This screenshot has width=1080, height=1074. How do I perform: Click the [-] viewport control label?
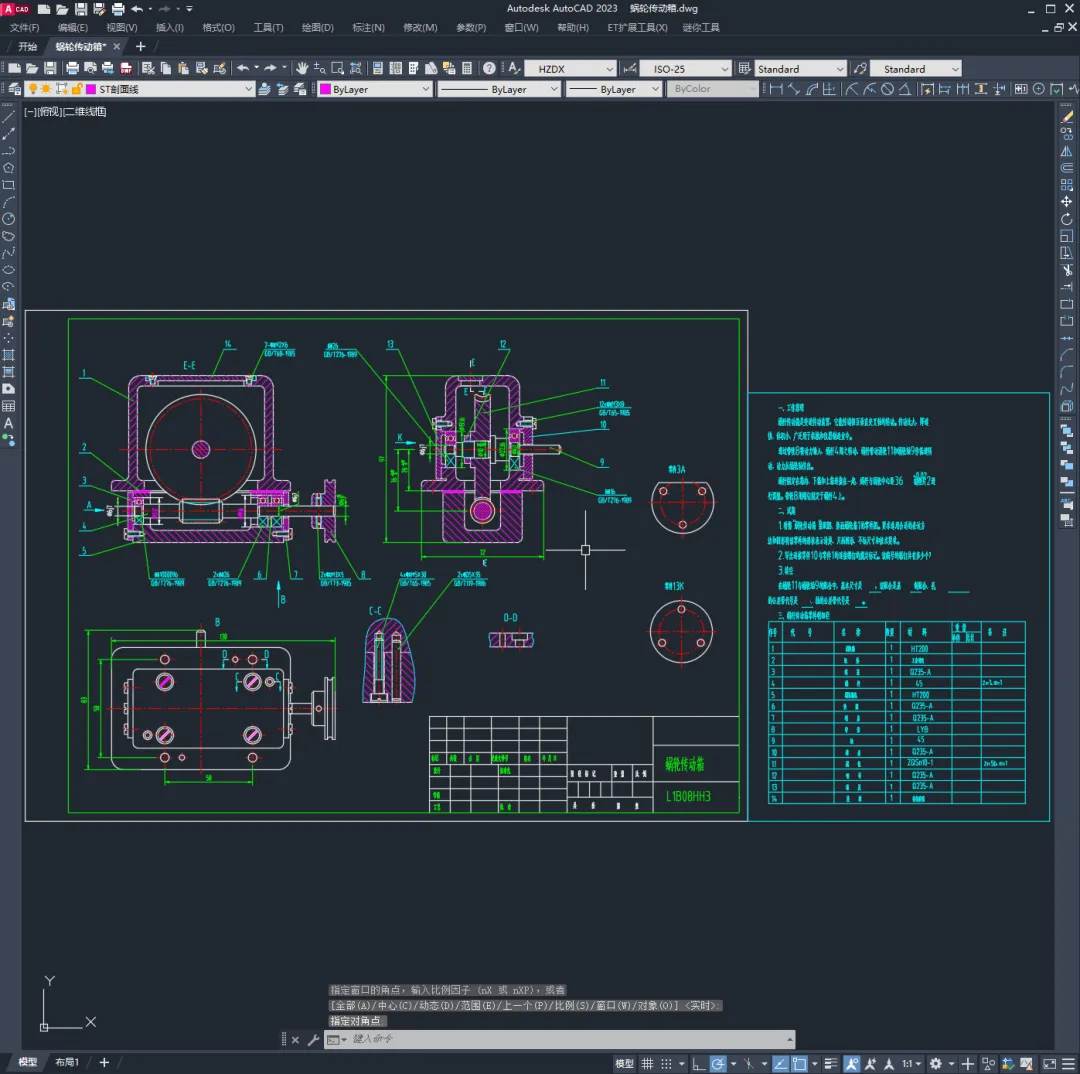click(30, 111)
